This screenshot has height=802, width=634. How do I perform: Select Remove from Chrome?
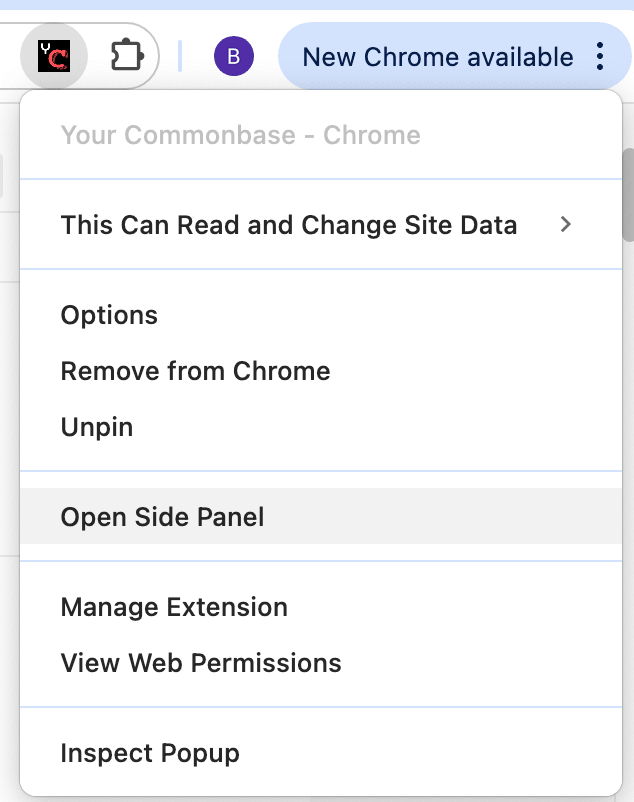click(195, 371)
